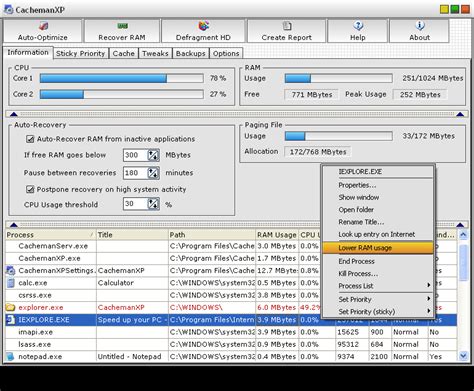474x391 pixels.
Task: Select the imapi.exe process row
Action: [x=231, y=332]
